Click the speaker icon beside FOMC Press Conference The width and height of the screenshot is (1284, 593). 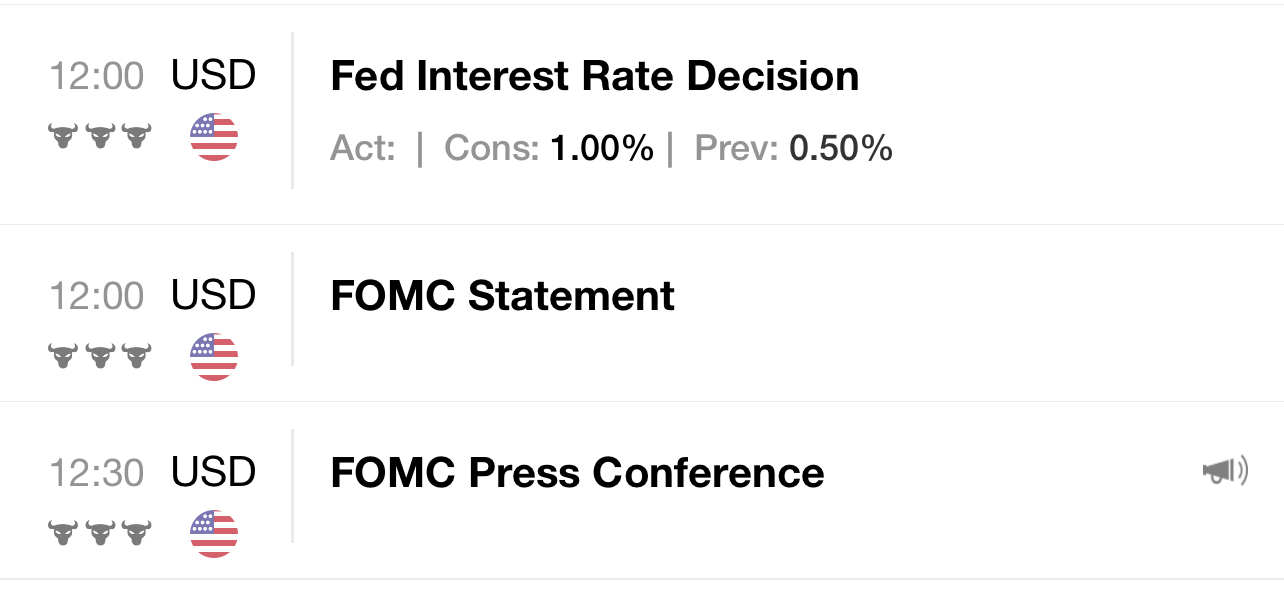click(x=1225, y=471)
